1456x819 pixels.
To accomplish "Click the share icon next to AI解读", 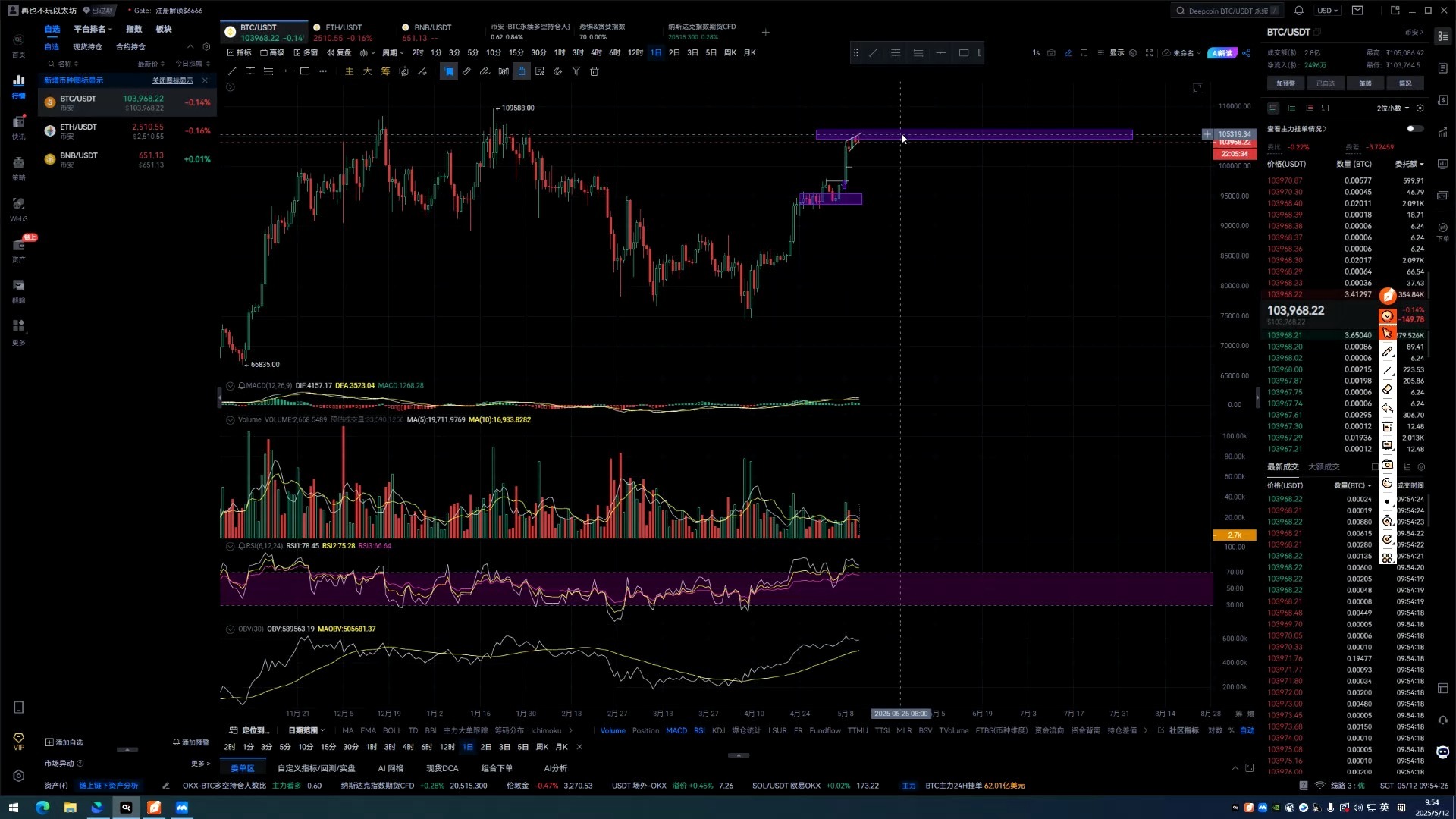I will point(1246,53).
